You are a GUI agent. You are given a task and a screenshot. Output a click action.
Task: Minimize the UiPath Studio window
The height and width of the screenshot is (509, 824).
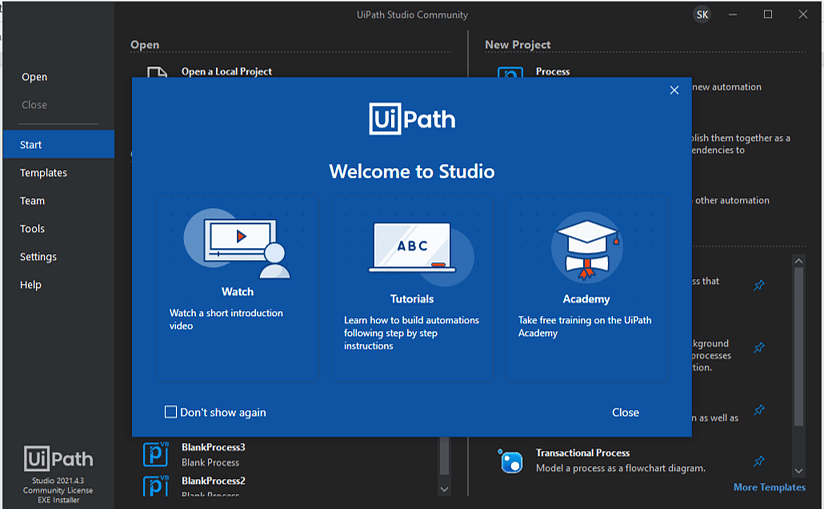point(733,15)
